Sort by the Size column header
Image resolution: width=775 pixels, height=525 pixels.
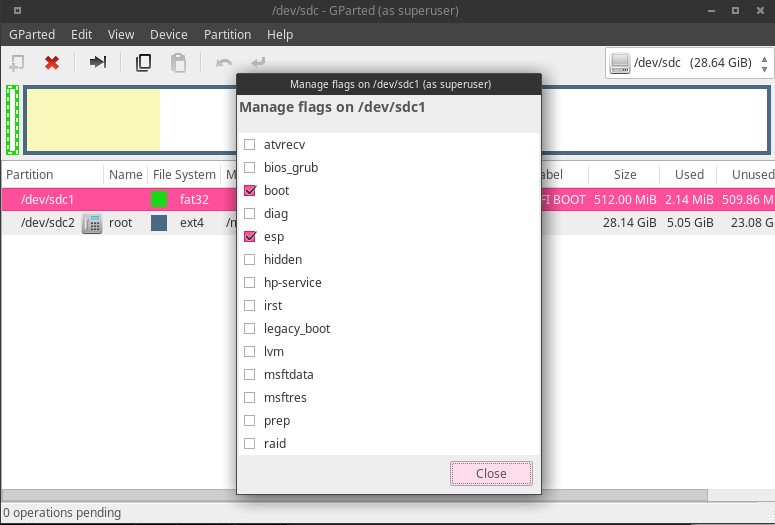pos(625,174)
